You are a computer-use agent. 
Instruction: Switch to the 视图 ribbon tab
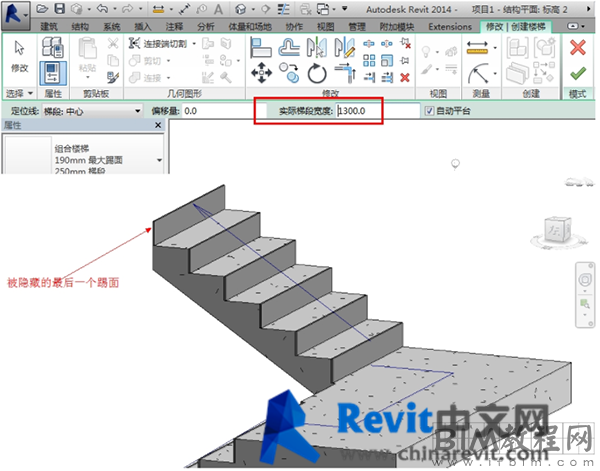325,26
